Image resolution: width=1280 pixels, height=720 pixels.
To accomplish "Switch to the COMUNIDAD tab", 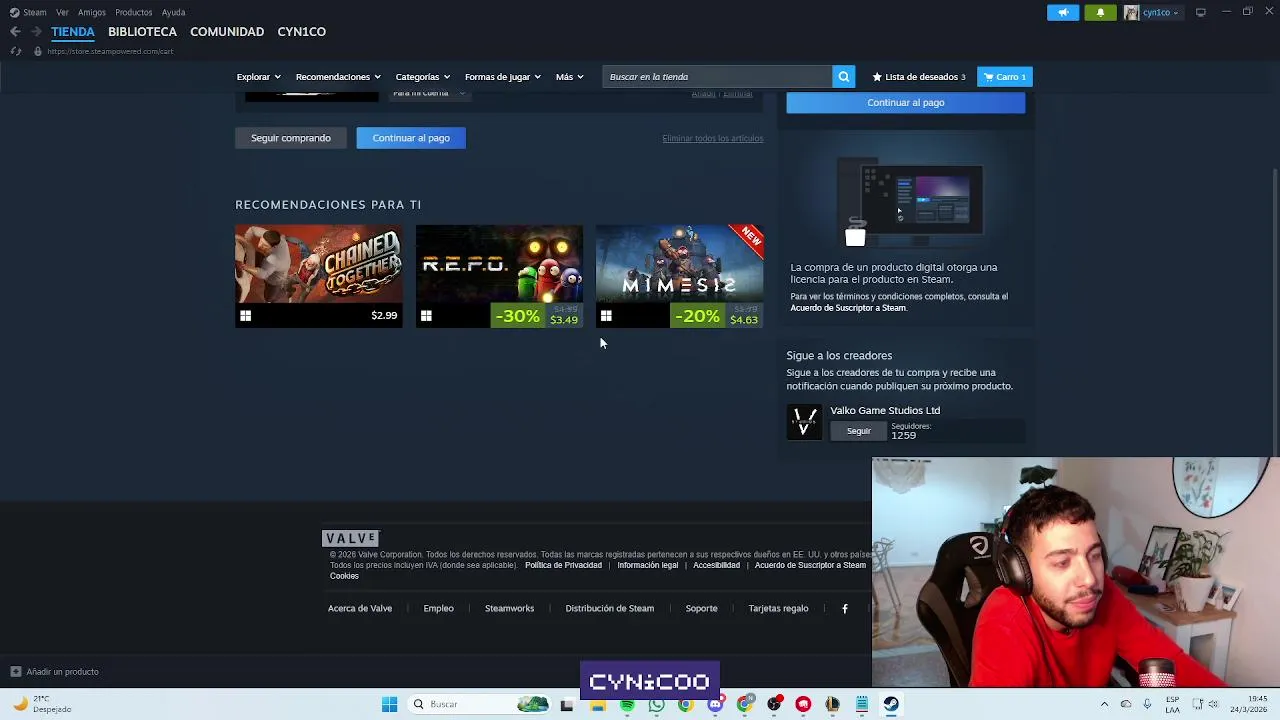I will [x=227, y=32].
